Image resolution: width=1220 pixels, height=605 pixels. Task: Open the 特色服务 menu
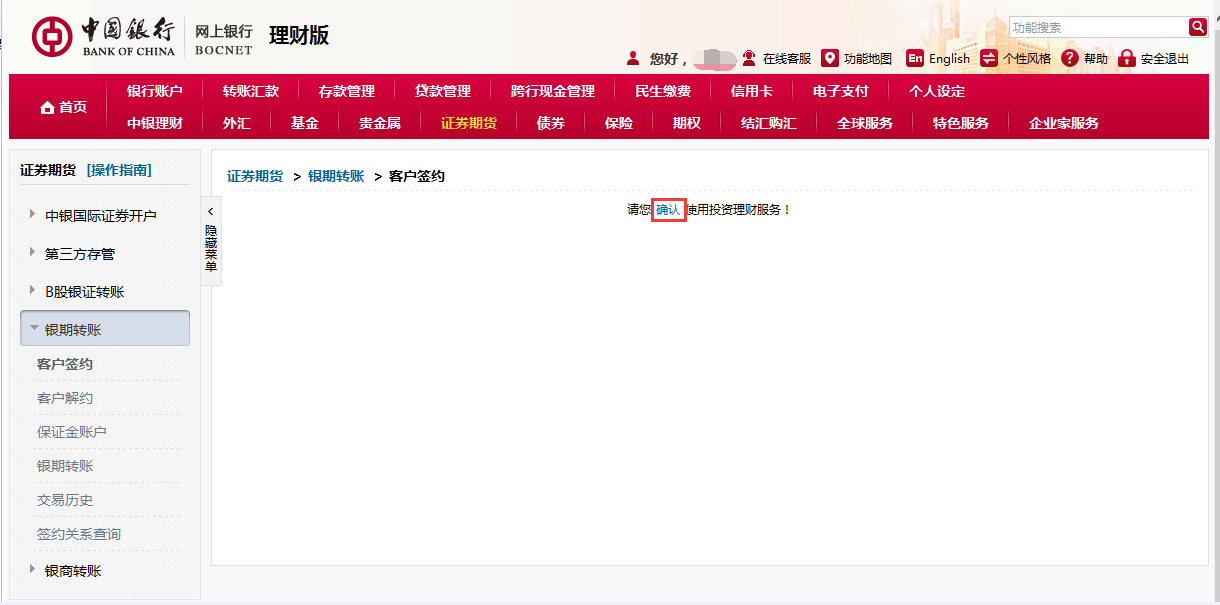coord(961,123)
